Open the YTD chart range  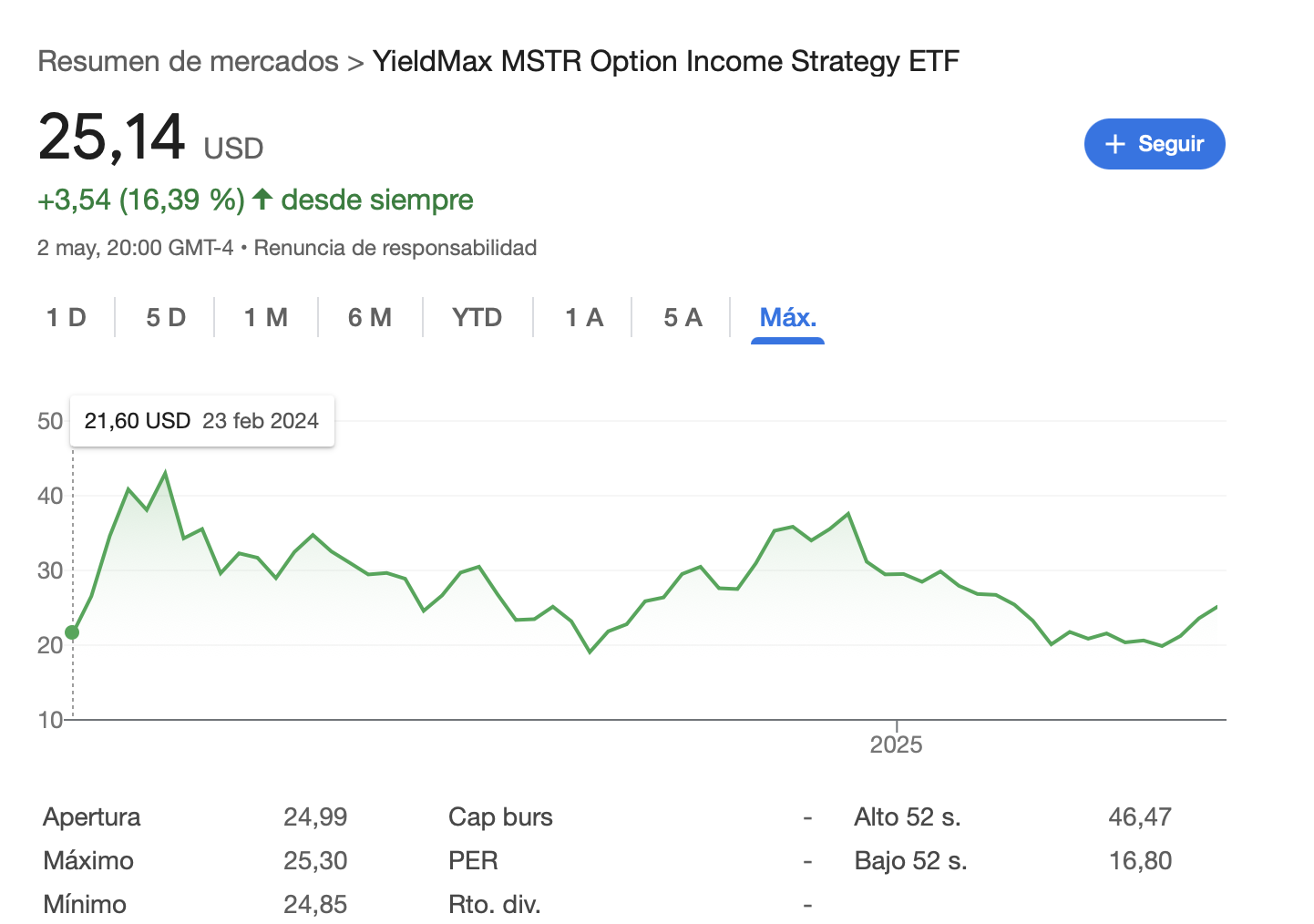pos(477,317)
